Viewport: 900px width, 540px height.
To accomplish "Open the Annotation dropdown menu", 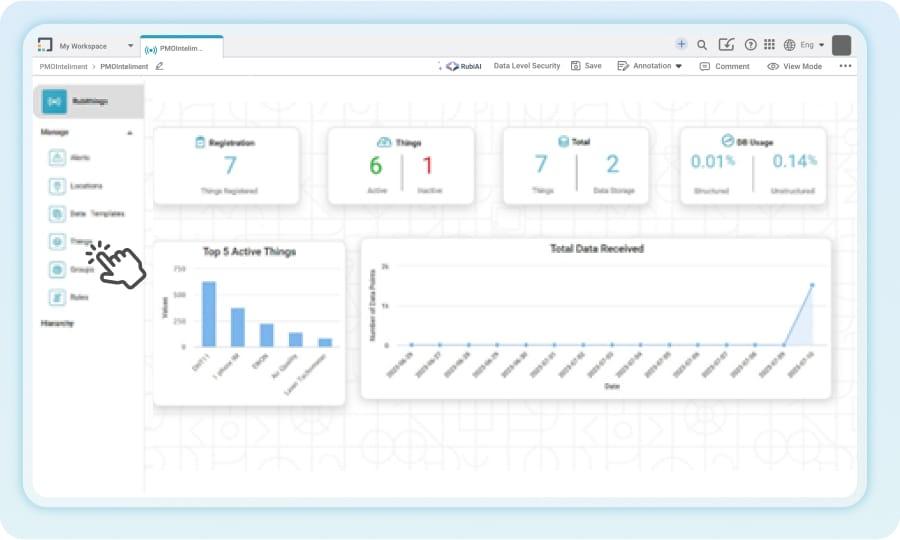I will [x=650, y=66].
